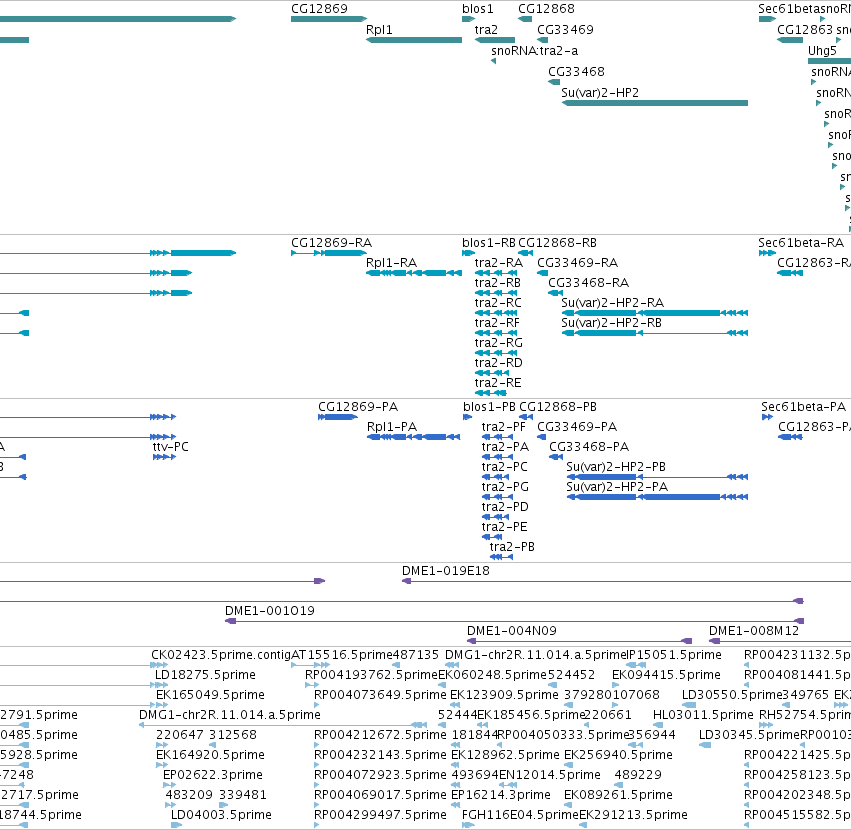The image size is (851, 830).
Task: Select EST EK256940.5prime
Action: tap(618, 755)
